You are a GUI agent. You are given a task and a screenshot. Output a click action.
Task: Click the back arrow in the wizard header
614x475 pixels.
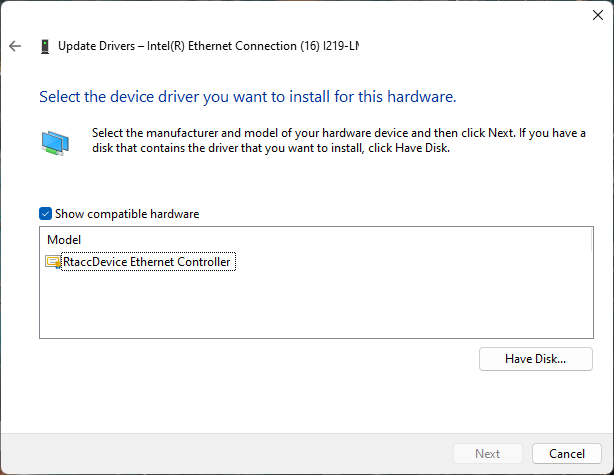point(15,46)
